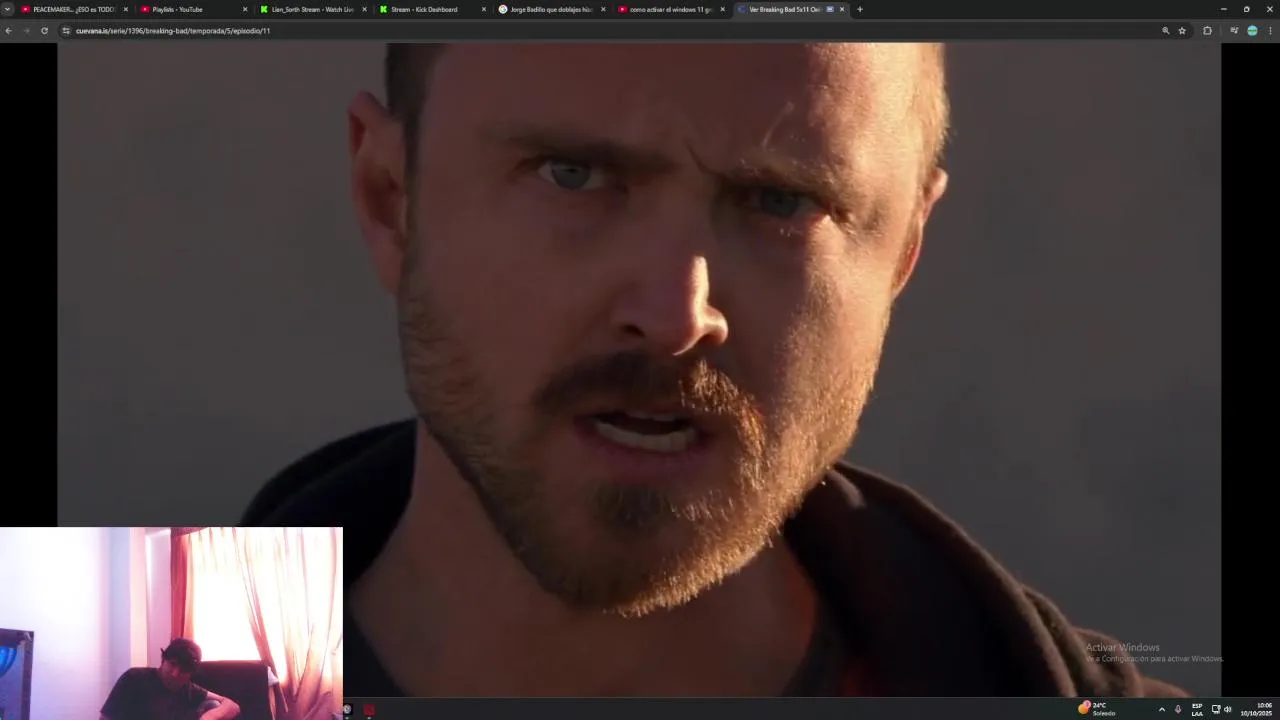The width and height of the screenshot is (1280, 720).
Task: Close the Playlists - YouTube tab
Action: click(245, 9)
